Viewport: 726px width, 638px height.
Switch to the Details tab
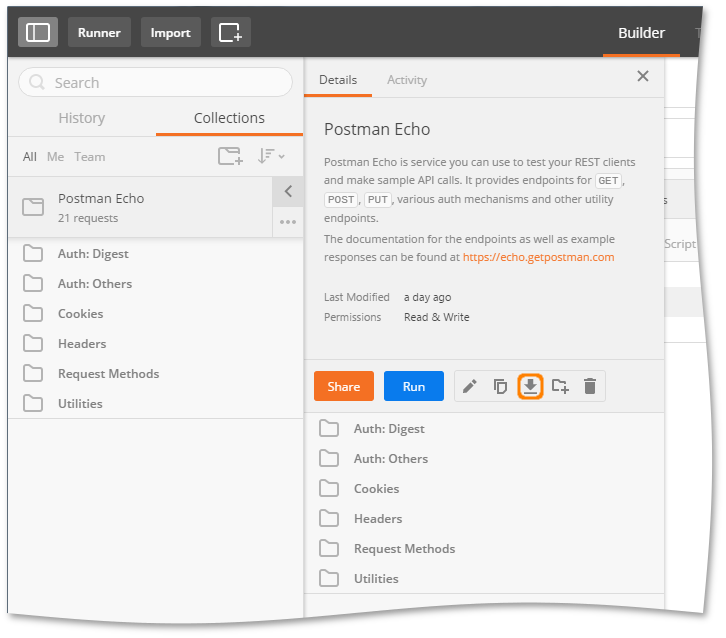click(x=338, y=80)
